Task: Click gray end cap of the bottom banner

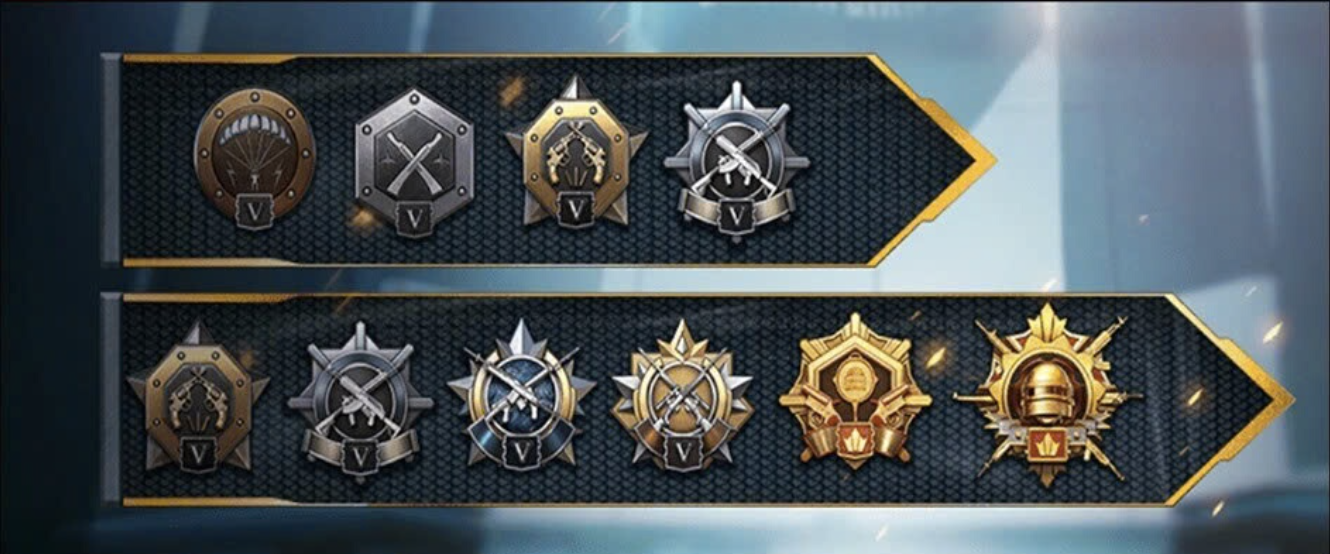Action: 111,398
